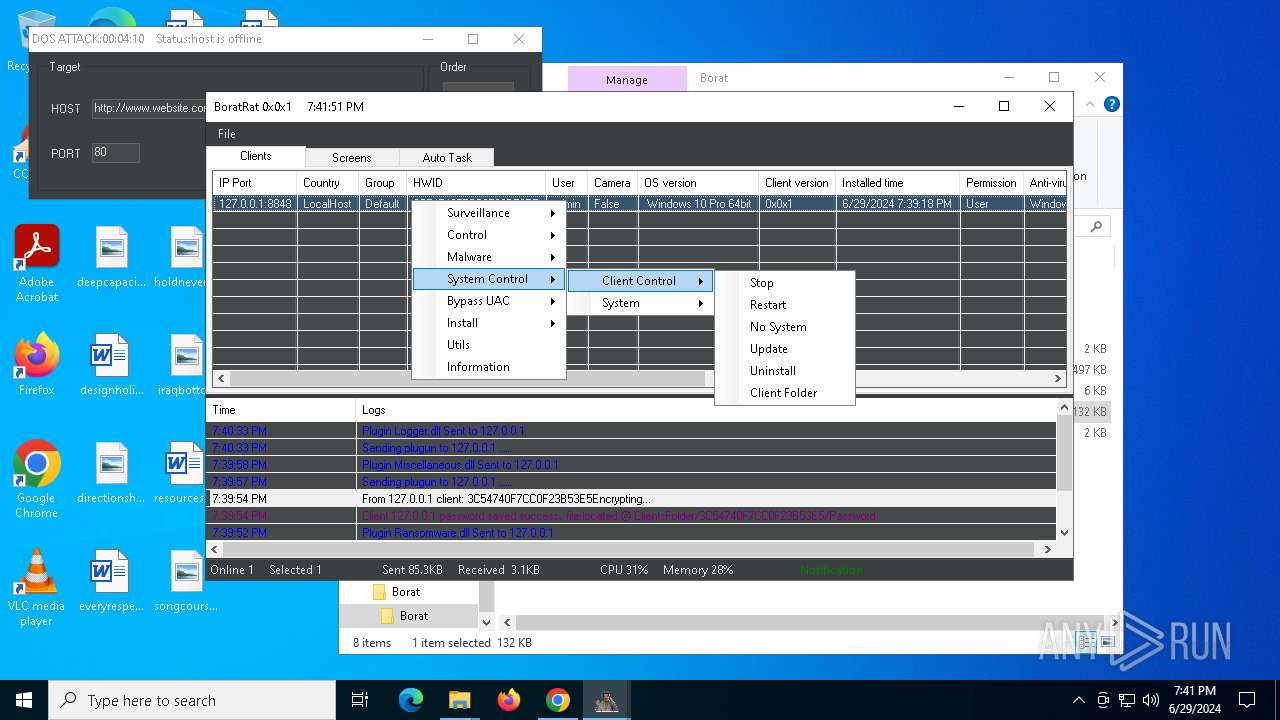Sort by the Permission column header
Image resolution: width=1280 pixels, height=720 pixels.
(991, 183)
